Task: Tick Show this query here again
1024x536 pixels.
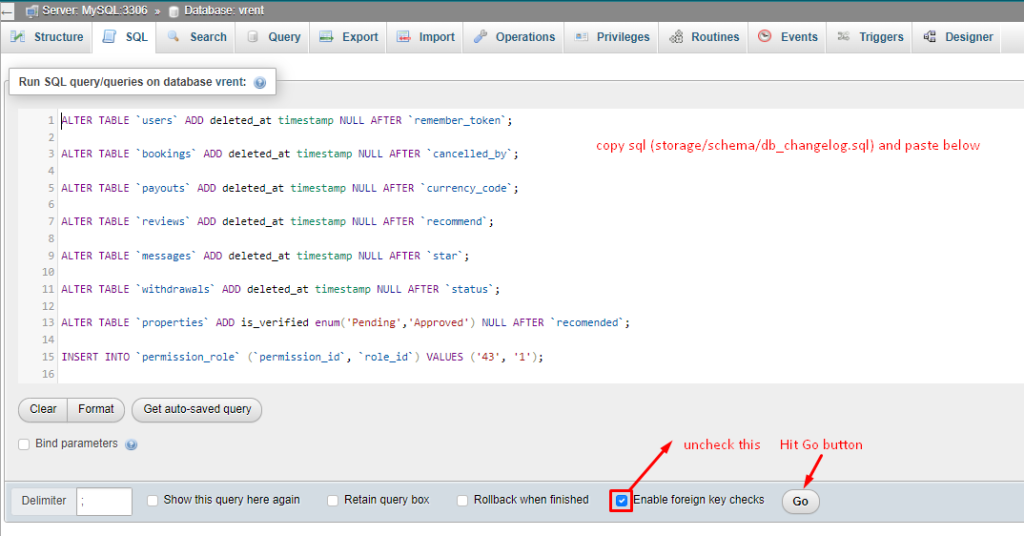Action: 153,500
